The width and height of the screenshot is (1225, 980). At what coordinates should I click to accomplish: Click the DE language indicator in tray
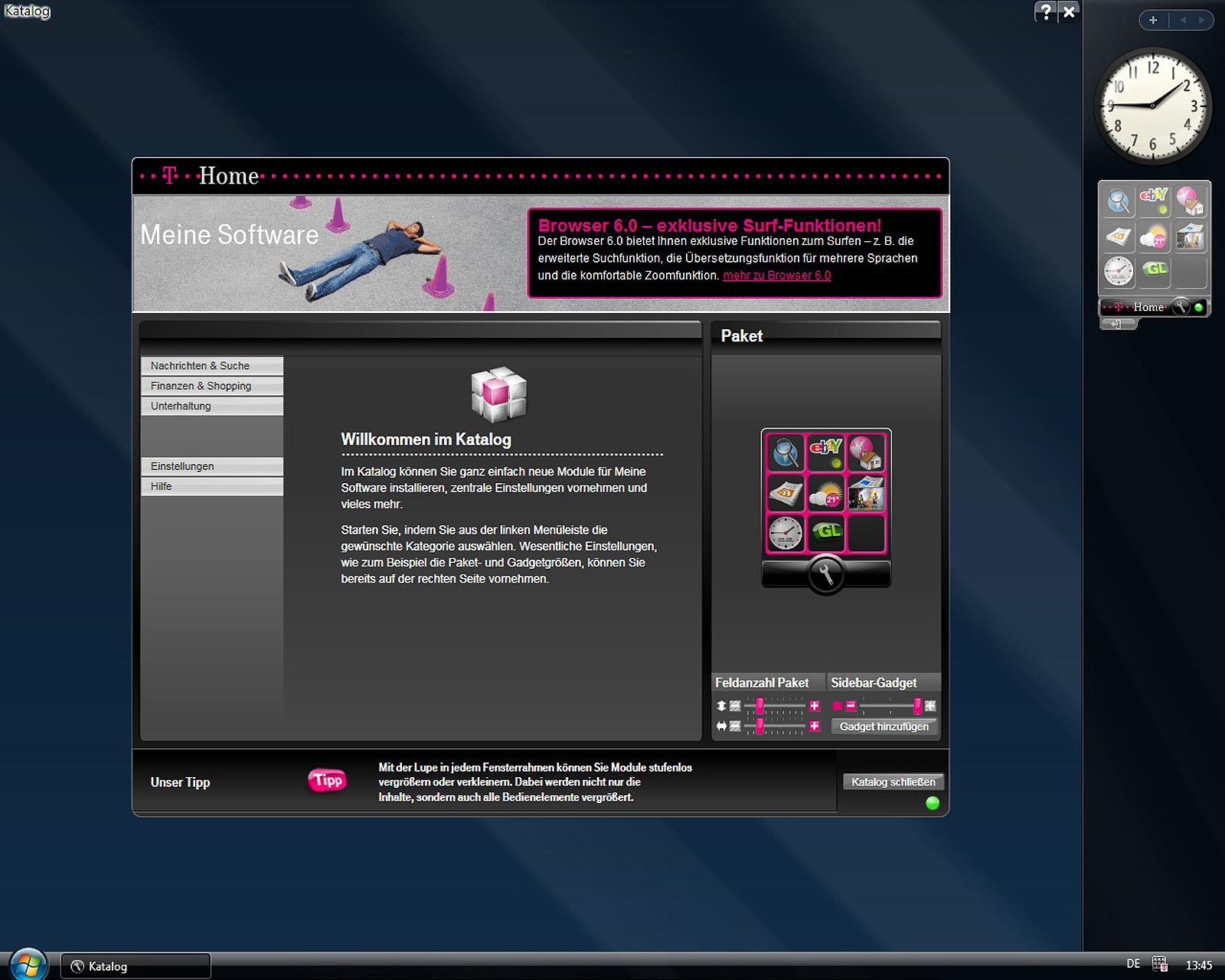click(x=1133, y=964)
